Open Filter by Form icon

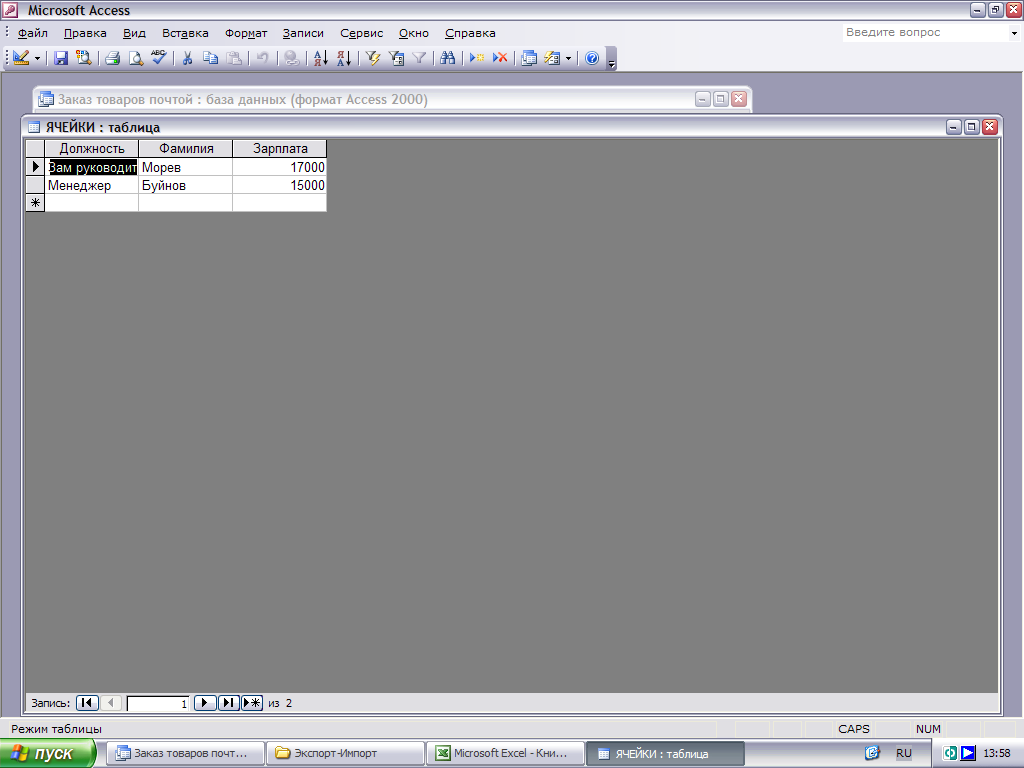pyautogui.click(x=396, y=58)
